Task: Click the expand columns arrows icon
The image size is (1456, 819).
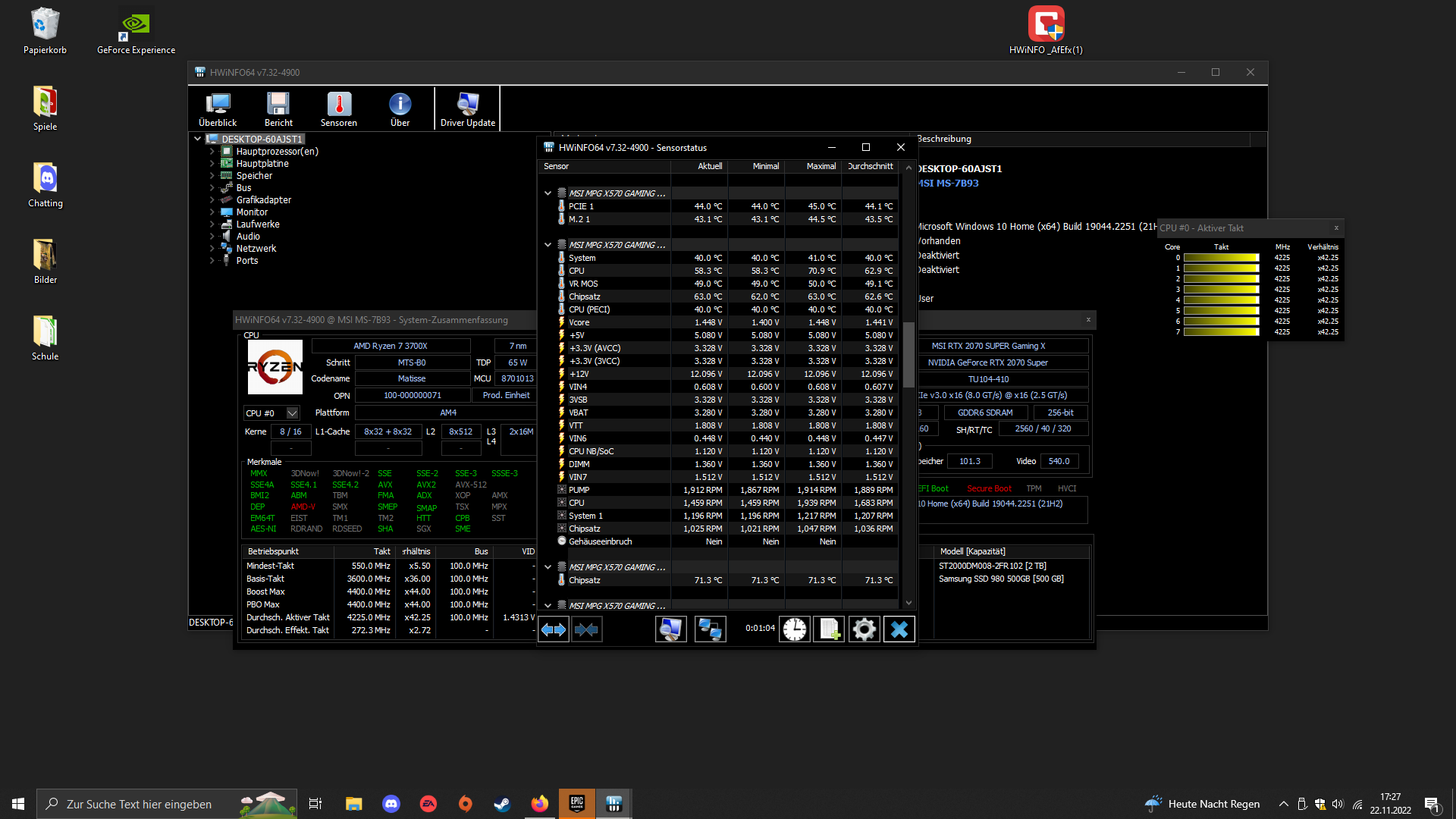Action: click(554, 629)
